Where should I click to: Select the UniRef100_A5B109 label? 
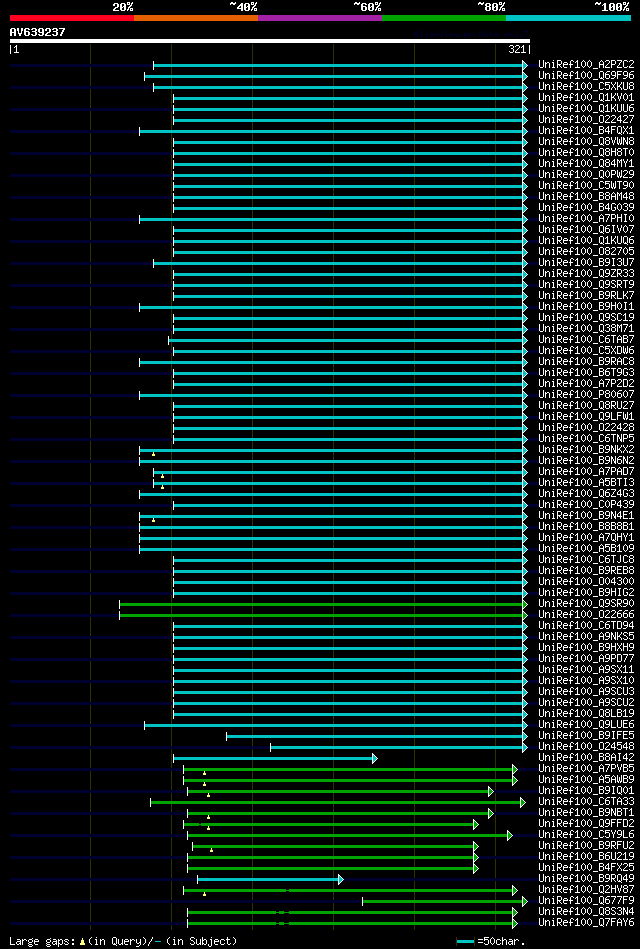pyautogui.click(x=586, y=549)
